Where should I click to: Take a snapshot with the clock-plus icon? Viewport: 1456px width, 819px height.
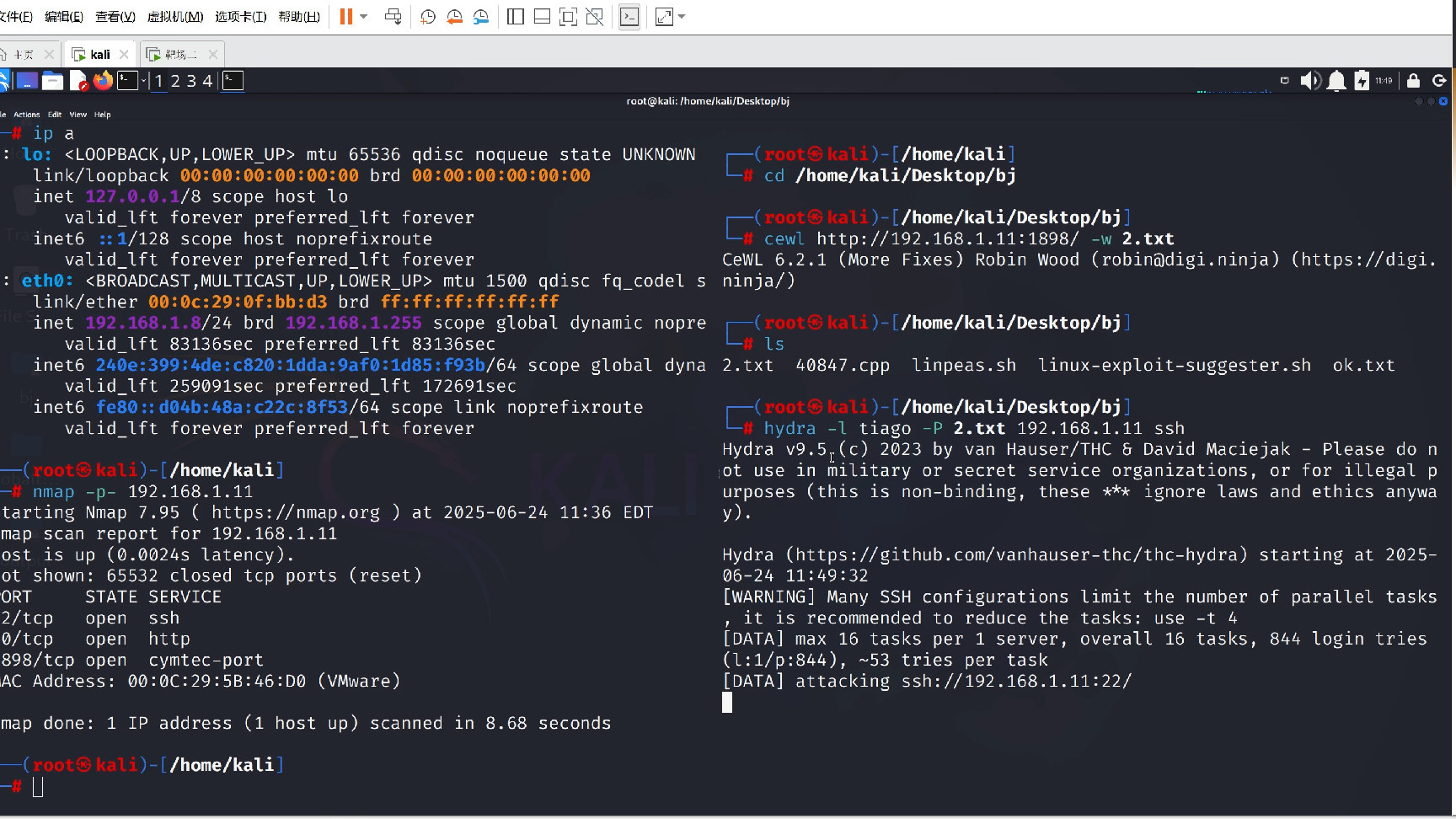pos(428,17)
